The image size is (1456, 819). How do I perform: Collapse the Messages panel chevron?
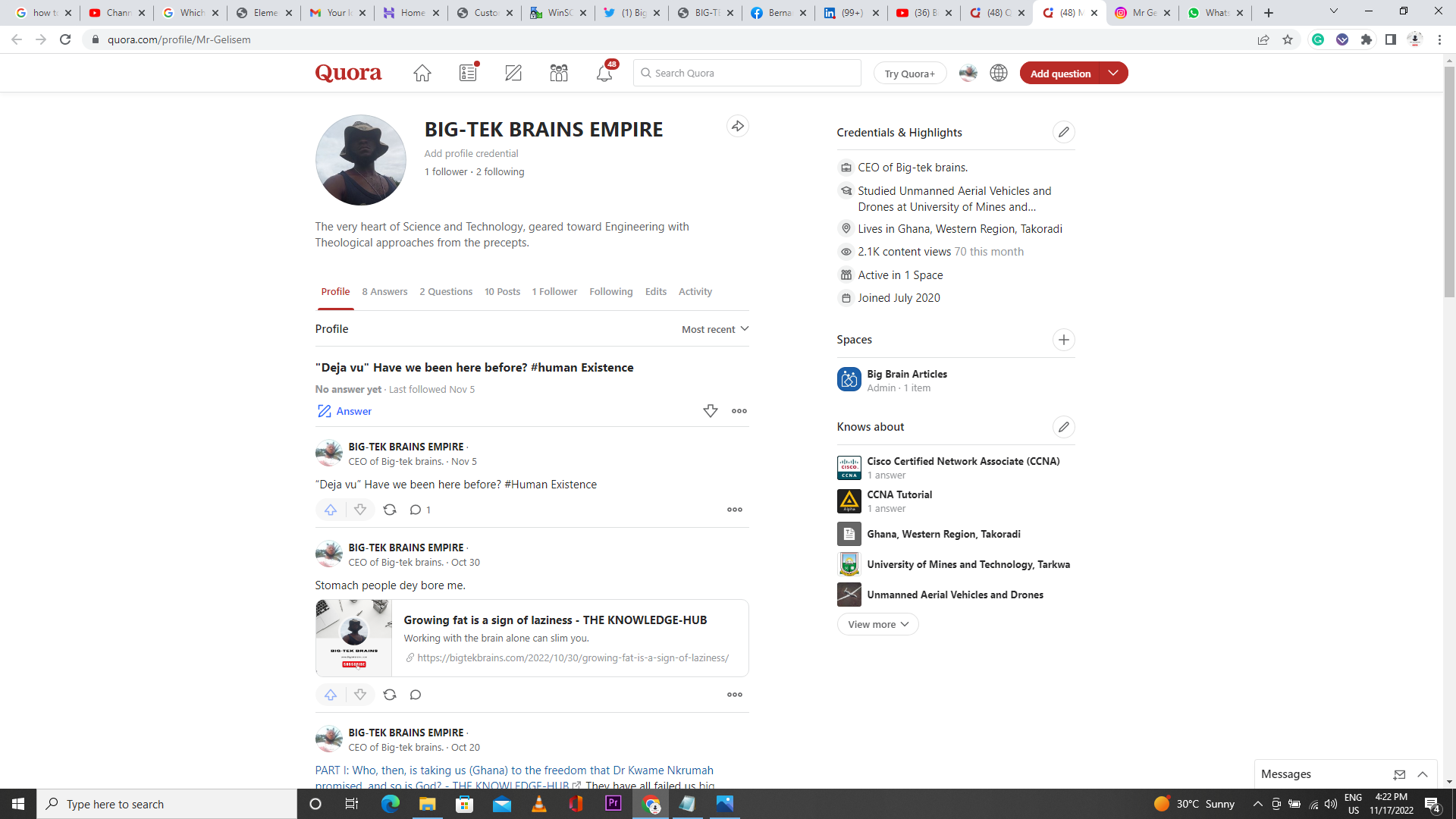point(1421,774)
